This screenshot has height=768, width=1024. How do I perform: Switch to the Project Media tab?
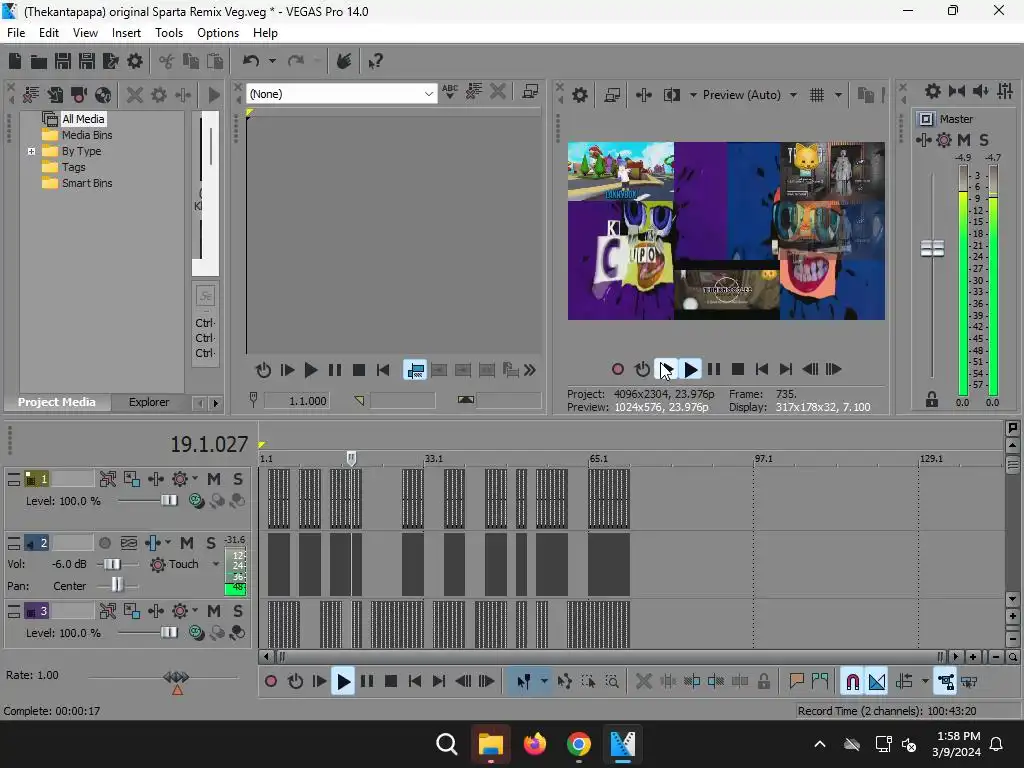click(57, 402)
